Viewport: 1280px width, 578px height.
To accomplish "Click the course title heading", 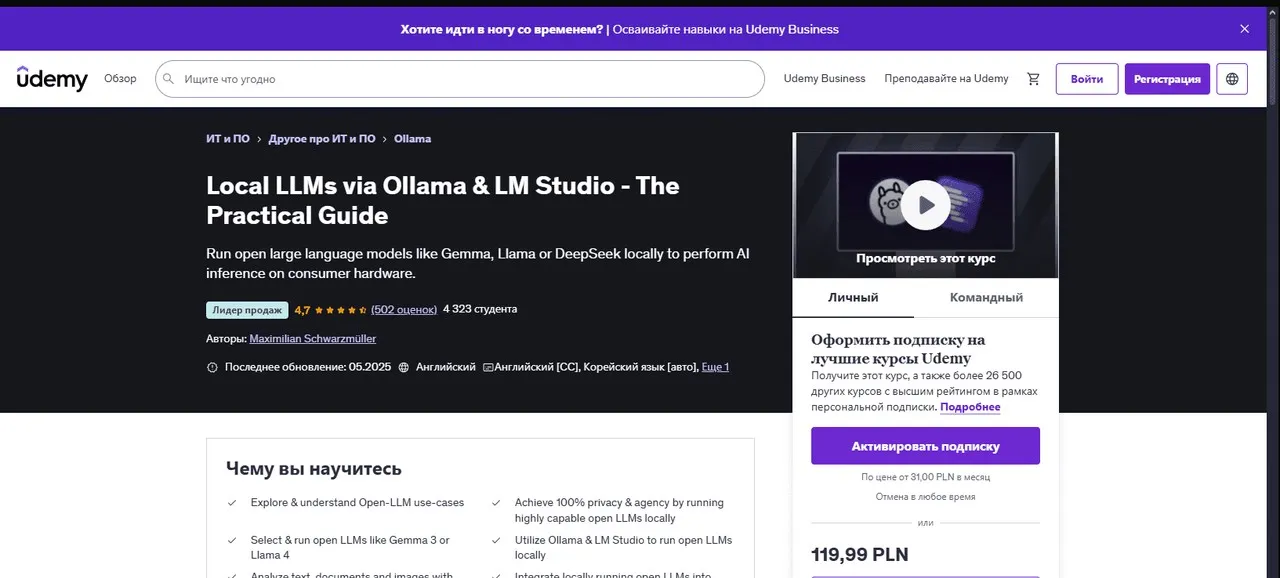I will tap(443, 201).
